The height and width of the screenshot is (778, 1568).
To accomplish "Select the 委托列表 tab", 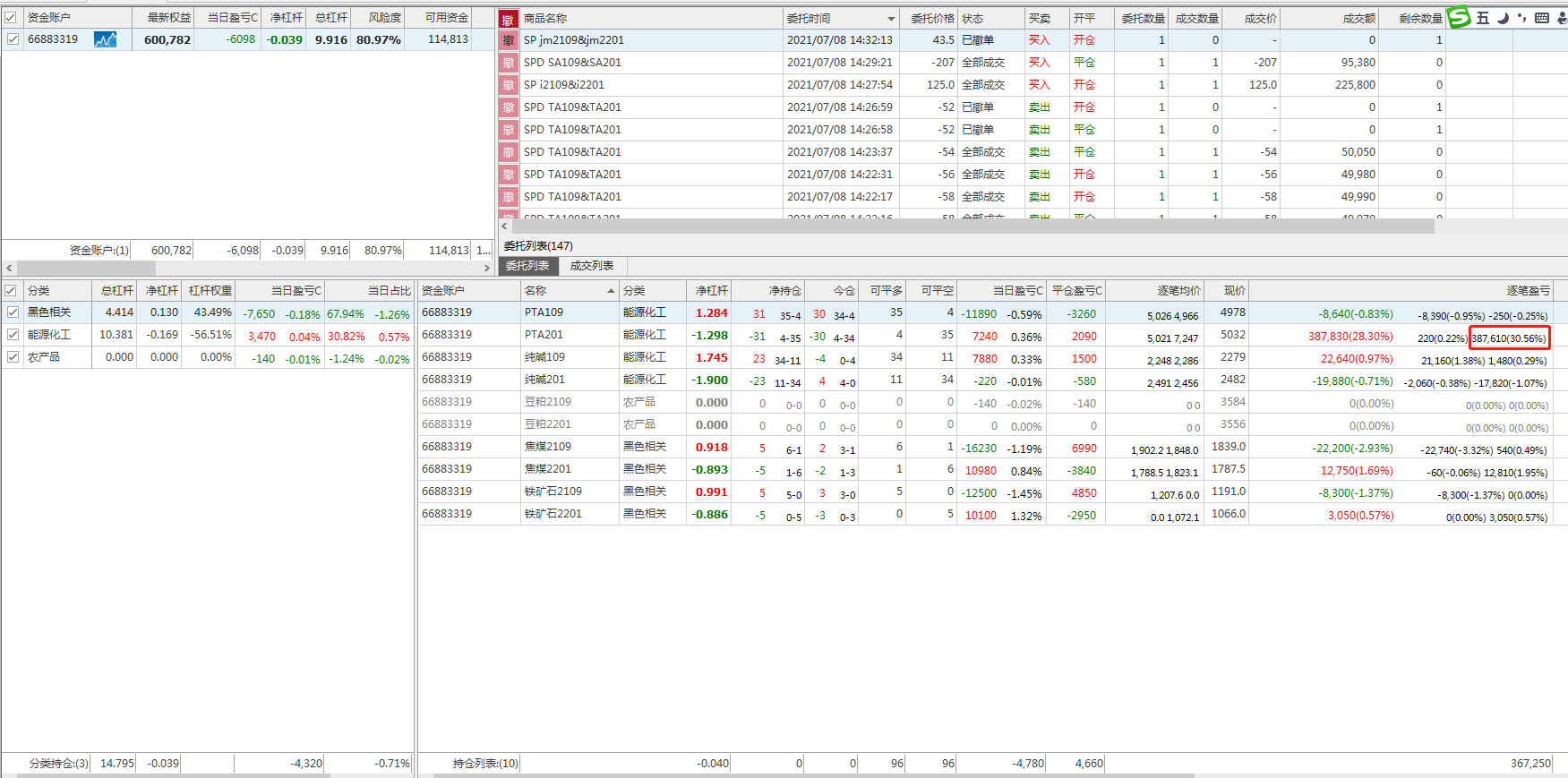I will pyautogui.click(x=527, y=266).
